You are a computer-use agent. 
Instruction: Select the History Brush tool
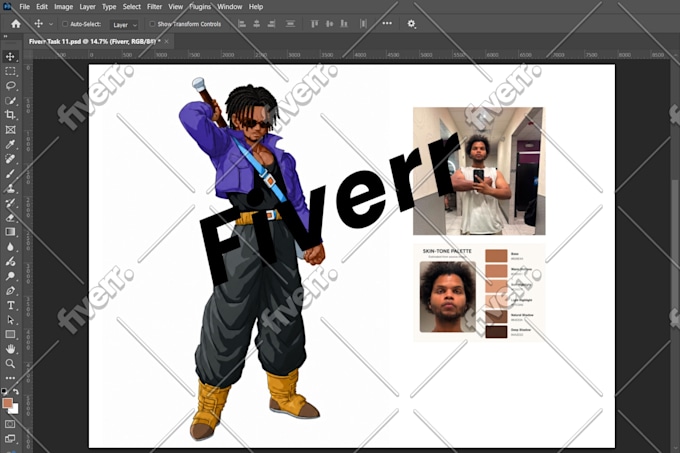(10, 203)
